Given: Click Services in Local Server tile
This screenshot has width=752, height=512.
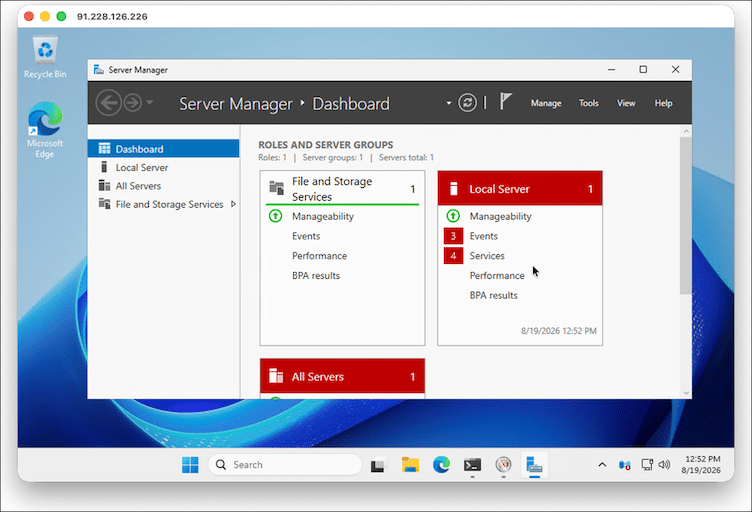Looking at the screenshot, I should tap(487, 256).
